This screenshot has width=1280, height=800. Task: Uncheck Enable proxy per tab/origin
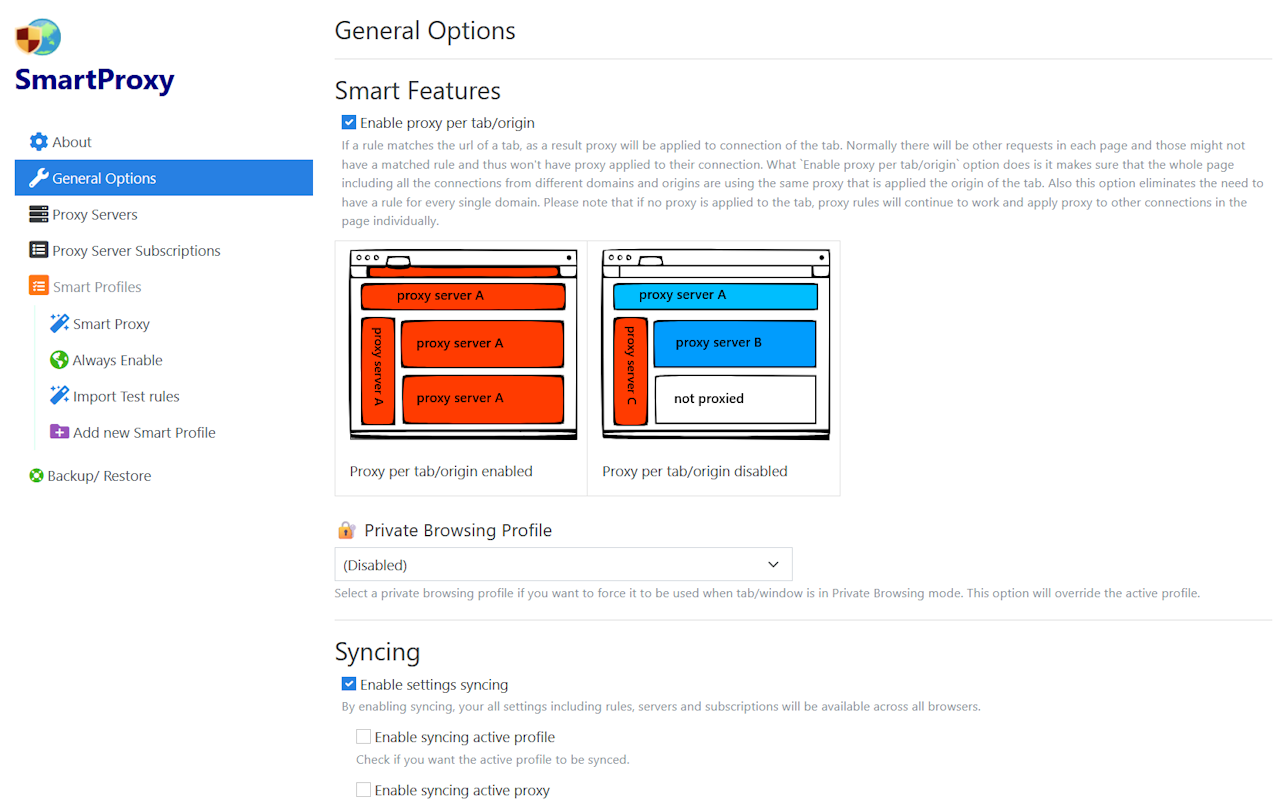(x=349, y=122)
